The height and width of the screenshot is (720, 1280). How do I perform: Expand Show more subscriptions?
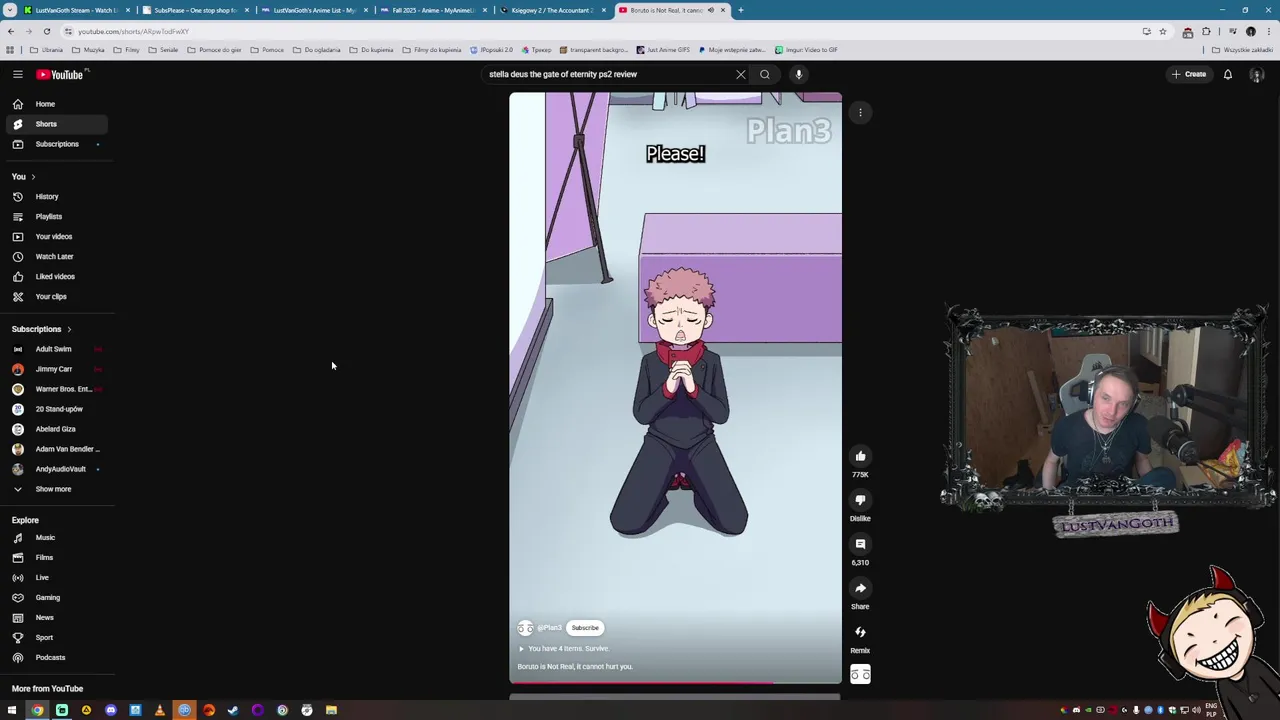tap(56, 489)
